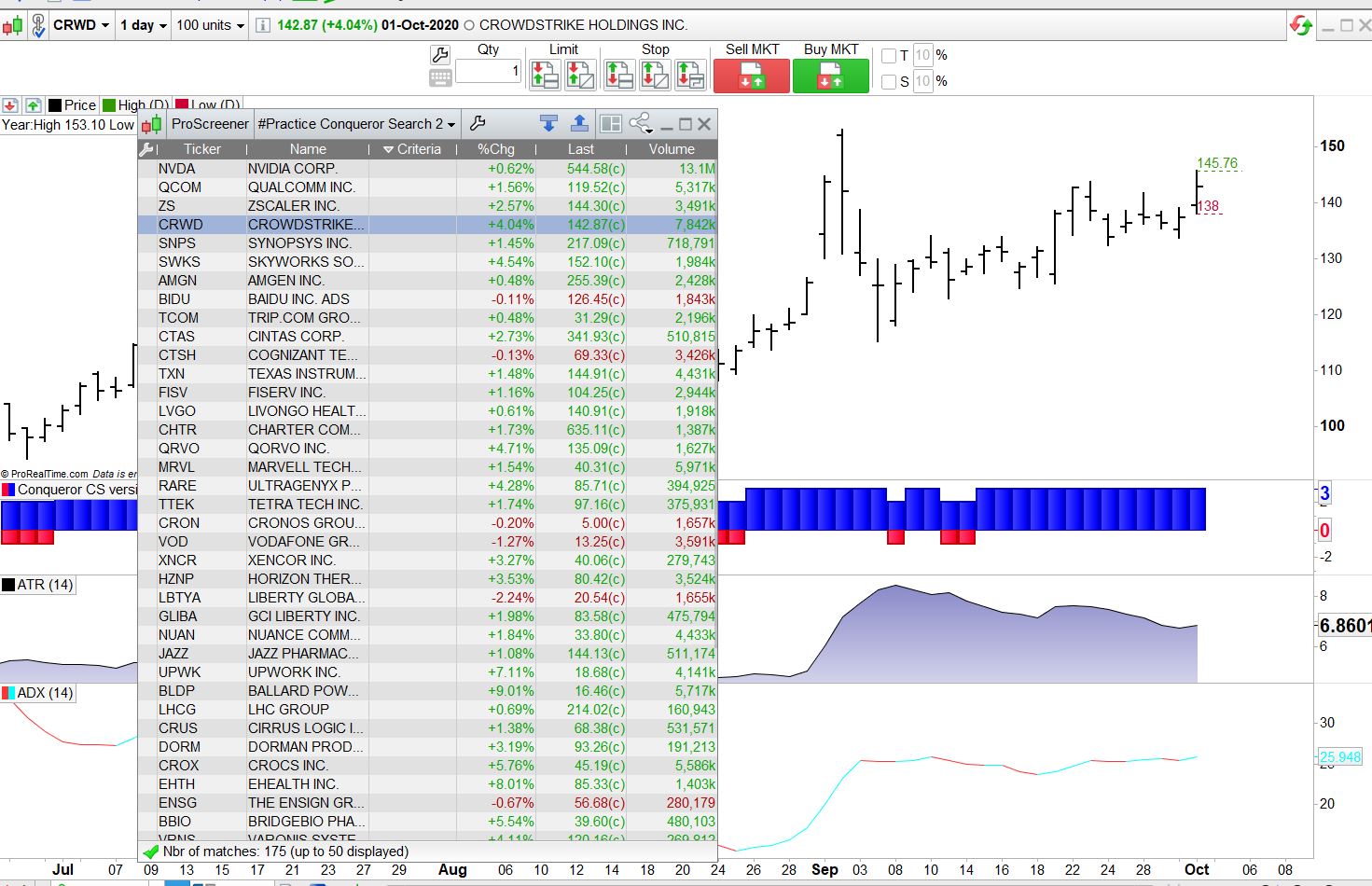Maximize the ProScreener window
This screenshot has height=886, width=1372.
click(686, 124)
